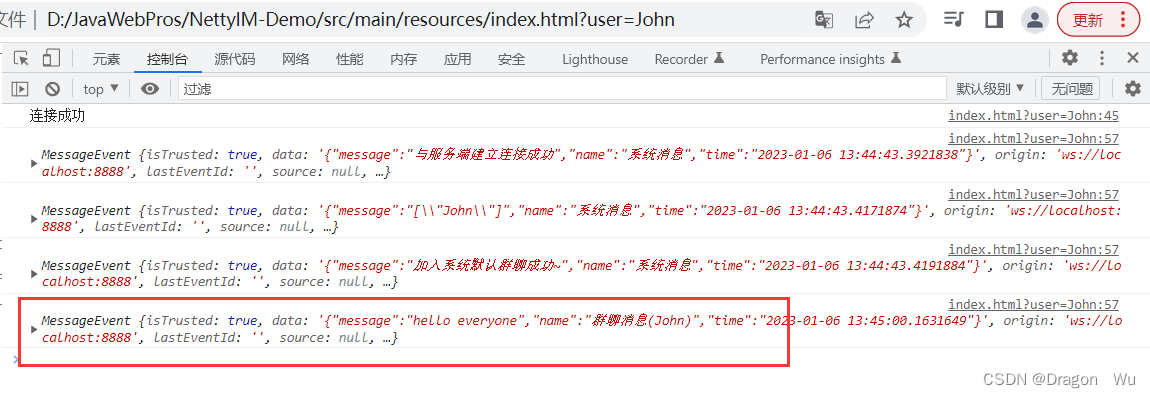
Task: Switch to the 元素 tab
Action: click(x=106, y=59)
